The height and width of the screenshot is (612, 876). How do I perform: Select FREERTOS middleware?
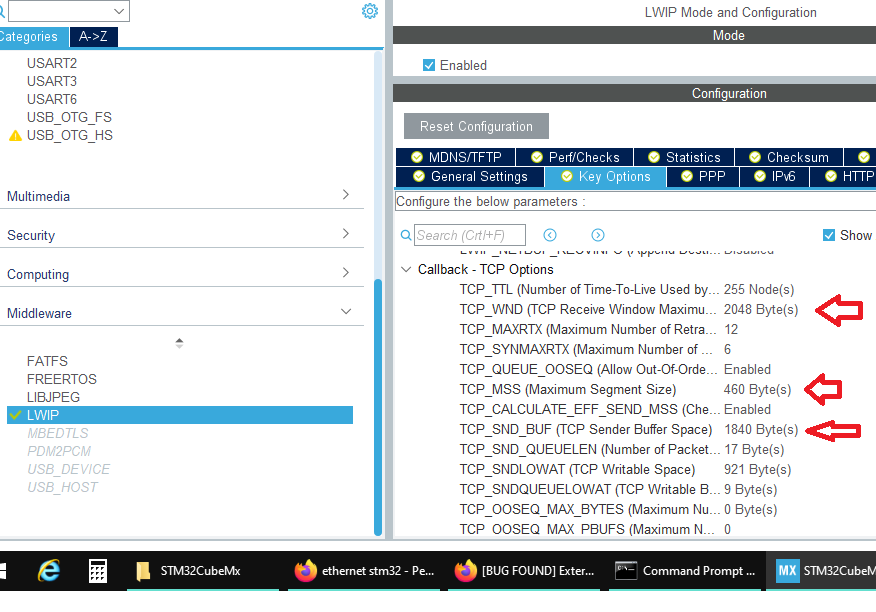click(x=62, y=379)
